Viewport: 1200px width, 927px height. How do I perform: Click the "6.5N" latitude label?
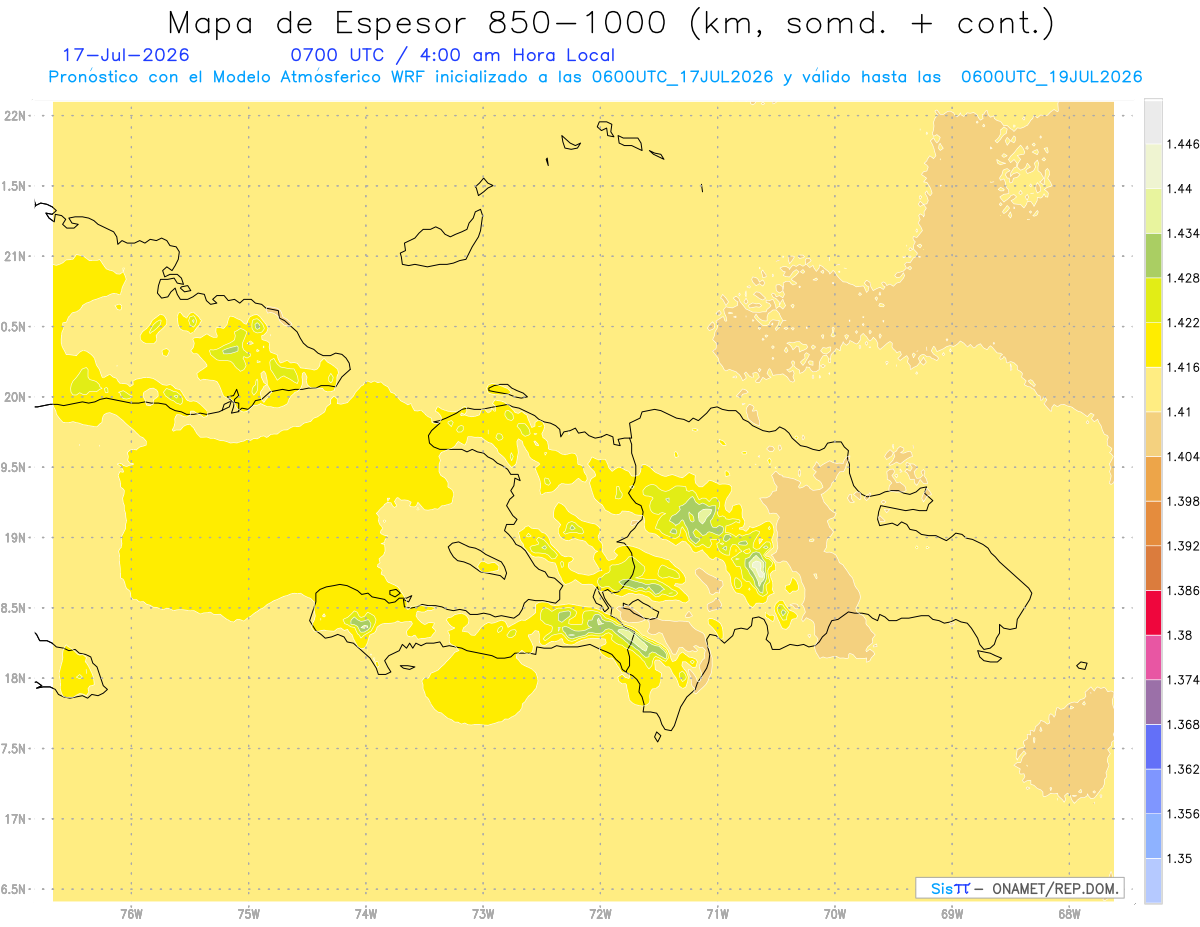13,889
